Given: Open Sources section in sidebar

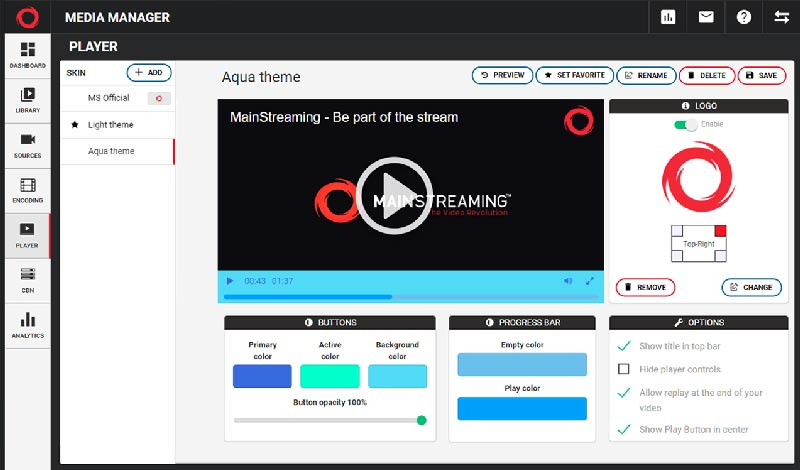Looking at the screenshot, I should tap(28, 145).
